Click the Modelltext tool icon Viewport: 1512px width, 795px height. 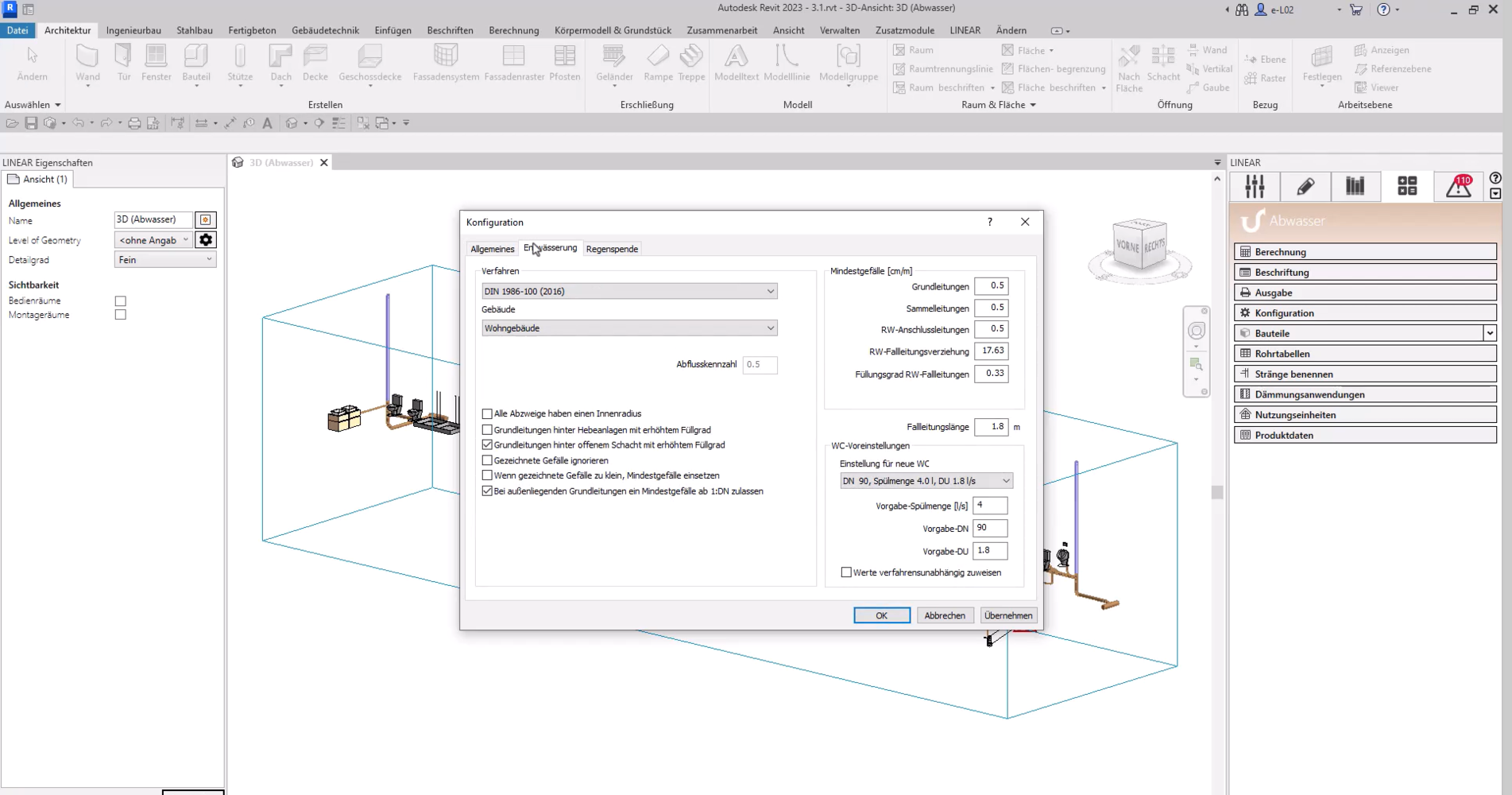pos(736,57)
